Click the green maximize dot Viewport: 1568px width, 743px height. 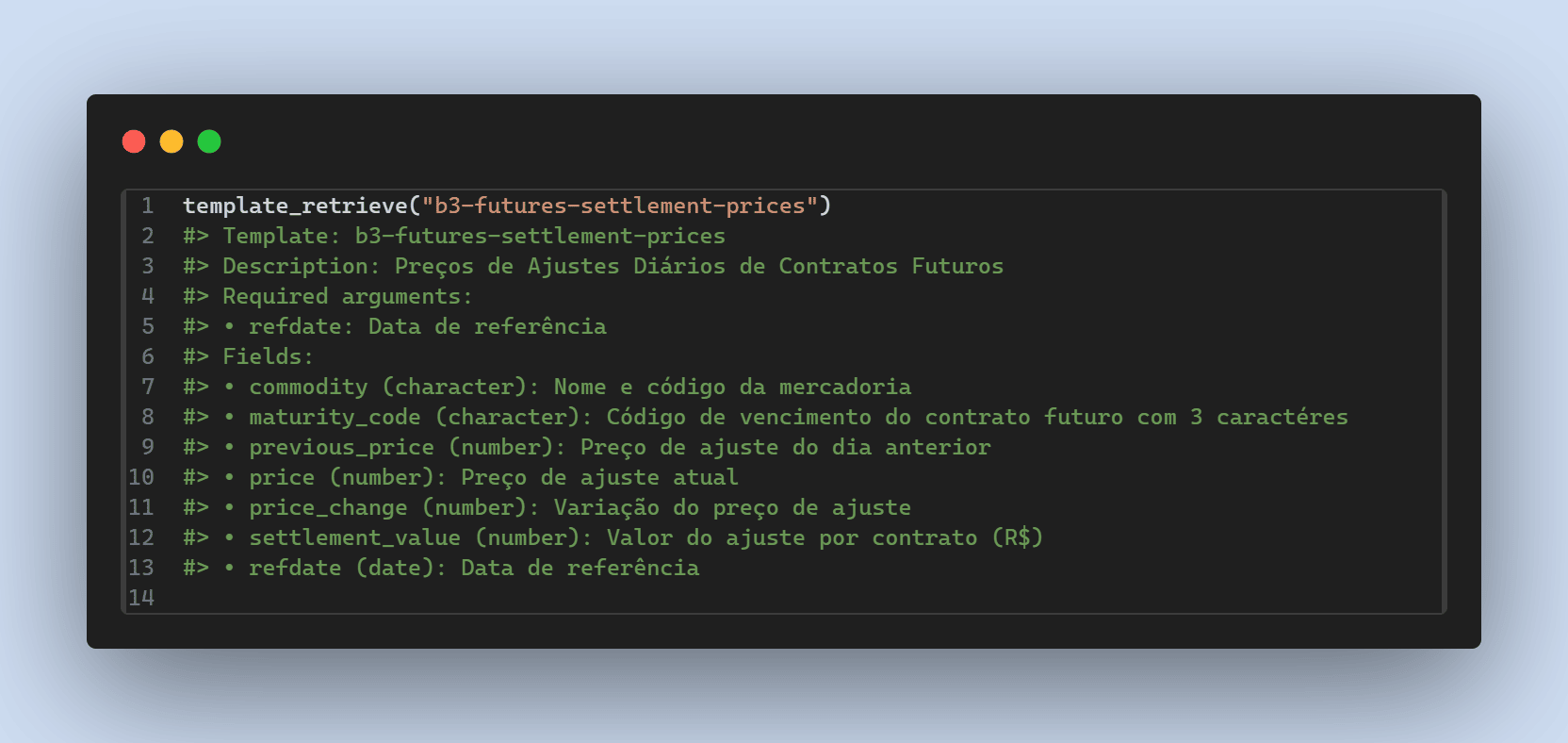209,141
